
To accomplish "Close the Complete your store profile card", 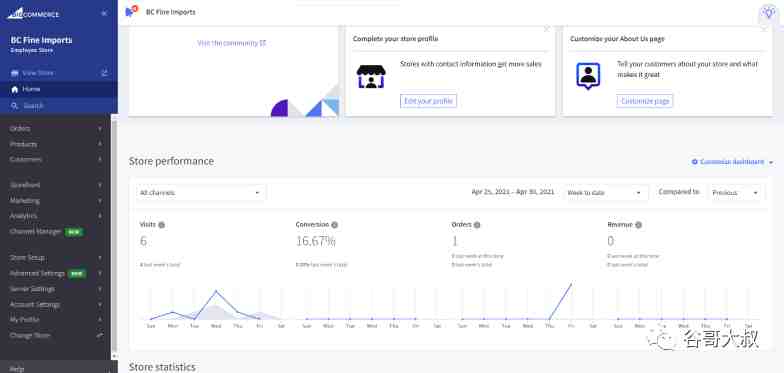I will pos(546,29).
